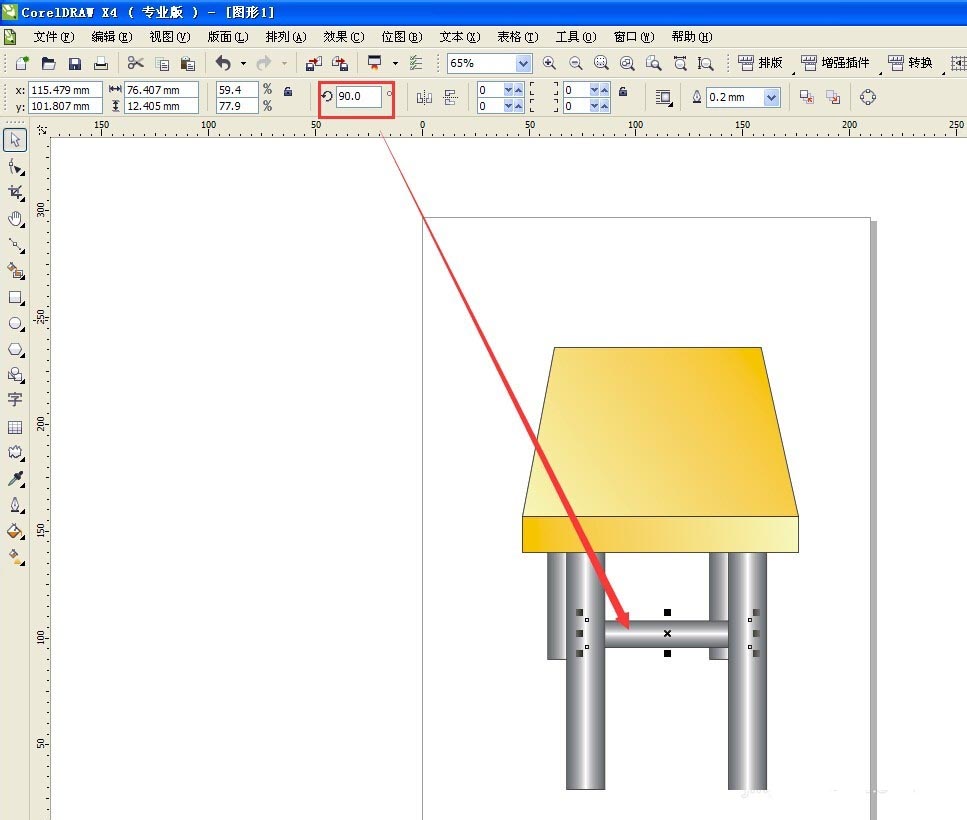Image resolution: width=967 pixels, height=820 pixels.
Task: Click the 排版 button
Action: (761, 63)
